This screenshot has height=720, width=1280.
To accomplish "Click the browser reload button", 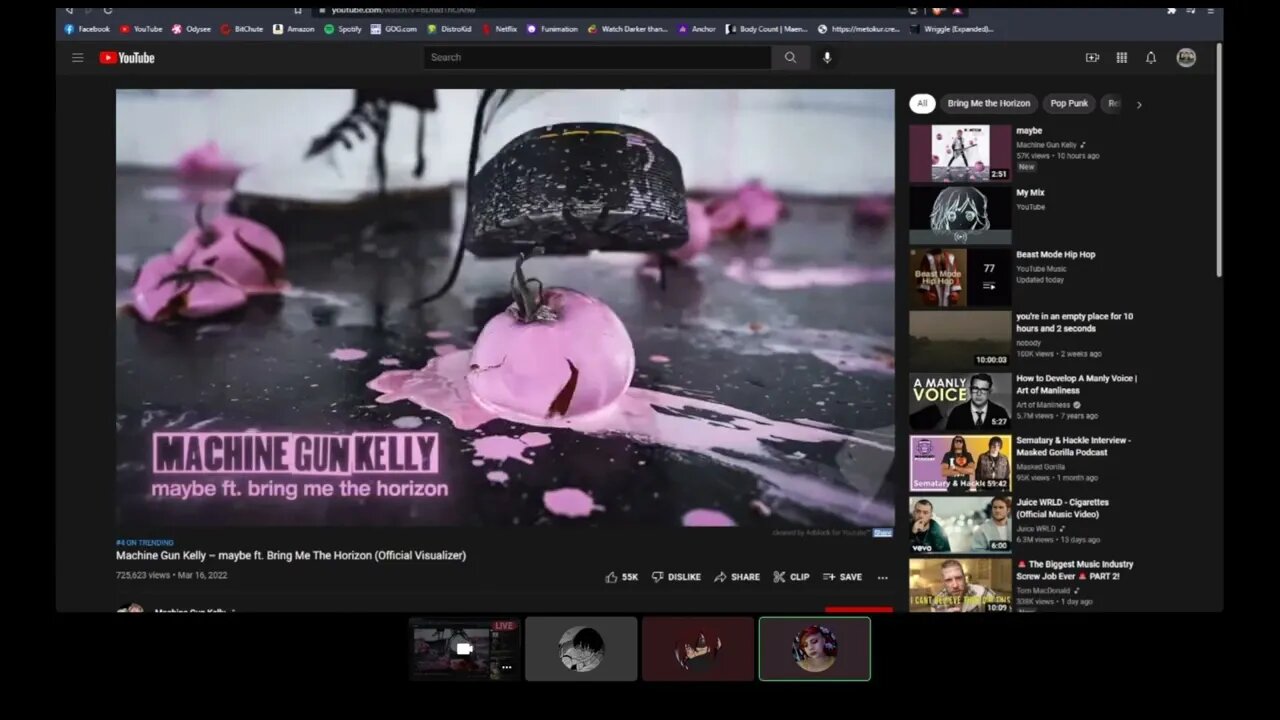I will 108,10.
